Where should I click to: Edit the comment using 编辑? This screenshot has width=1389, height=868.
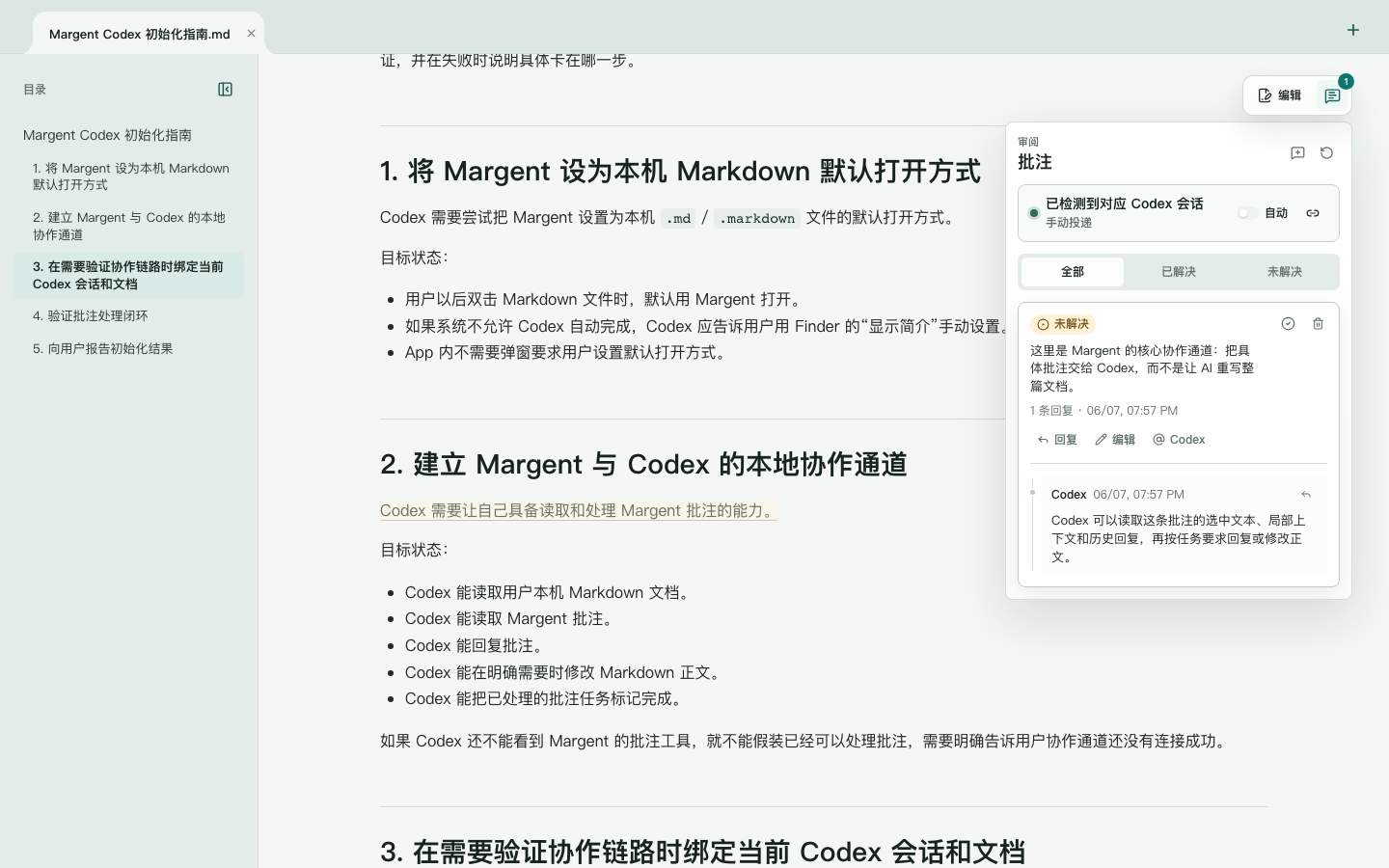(x=1115, y=440)
